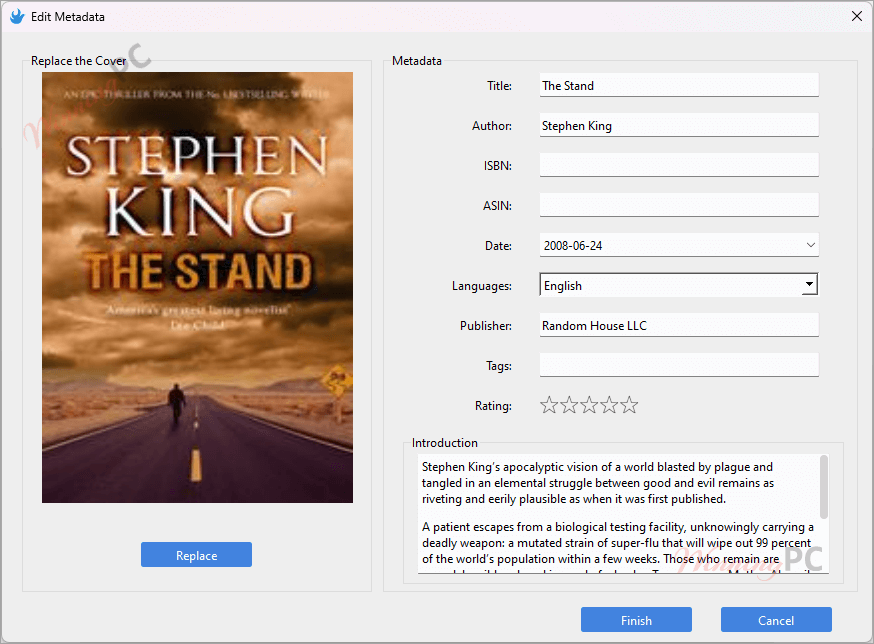Image resolution: width=874 pixels, height=644 pixels.
Task: Set rating to three stars
Action: coord(589,405)
